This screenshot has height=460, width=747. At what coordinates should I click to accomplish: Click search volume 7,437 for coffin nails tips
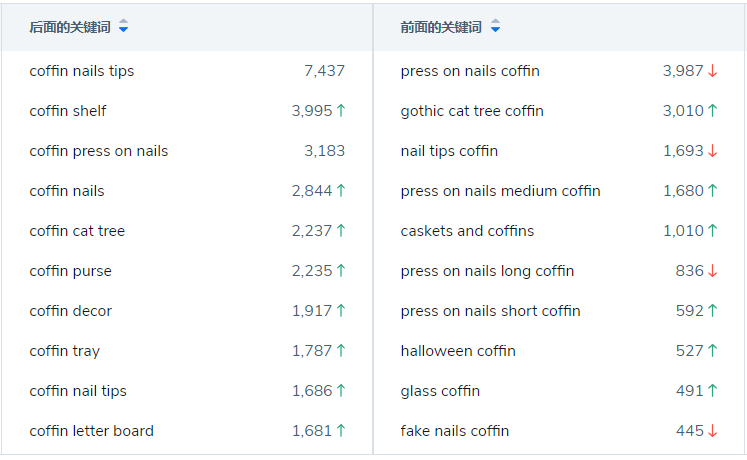pos(324,71)
